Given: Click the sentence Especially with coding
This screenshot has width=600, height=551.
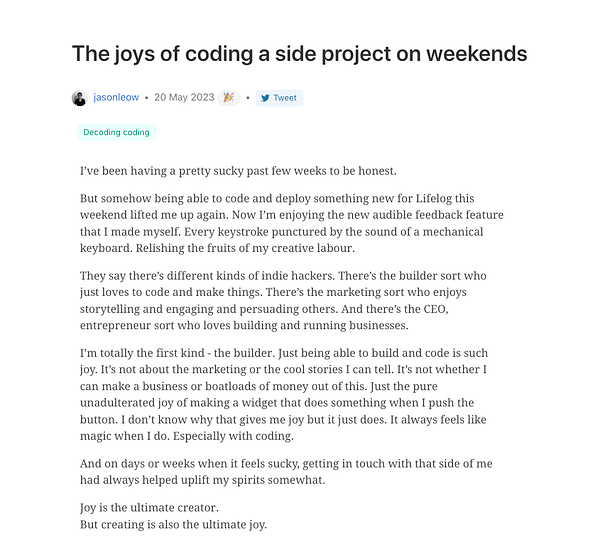Looking at the screenshot, I should click(x=233, y=436).
